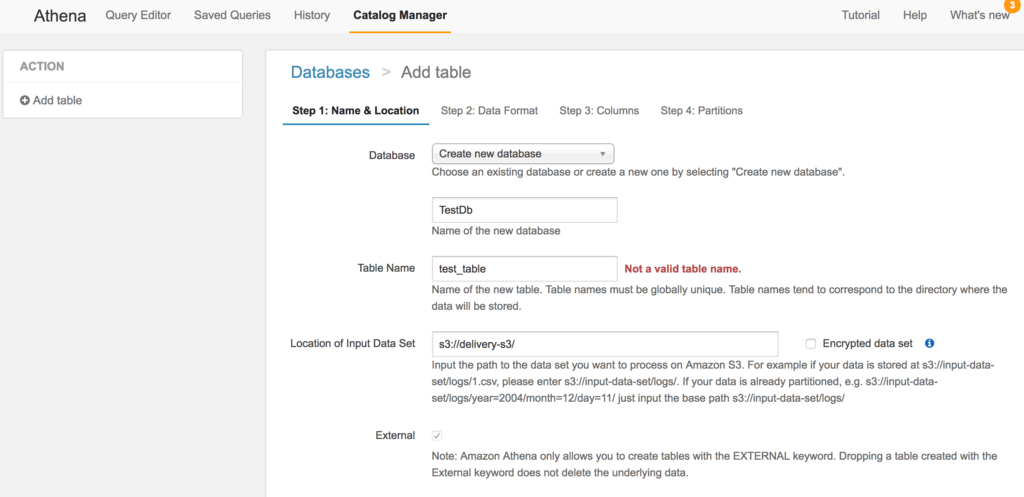Screen dimensions: 1024x497
Task: Click the plus icon beside Add table
Action: tap(25, 101)
